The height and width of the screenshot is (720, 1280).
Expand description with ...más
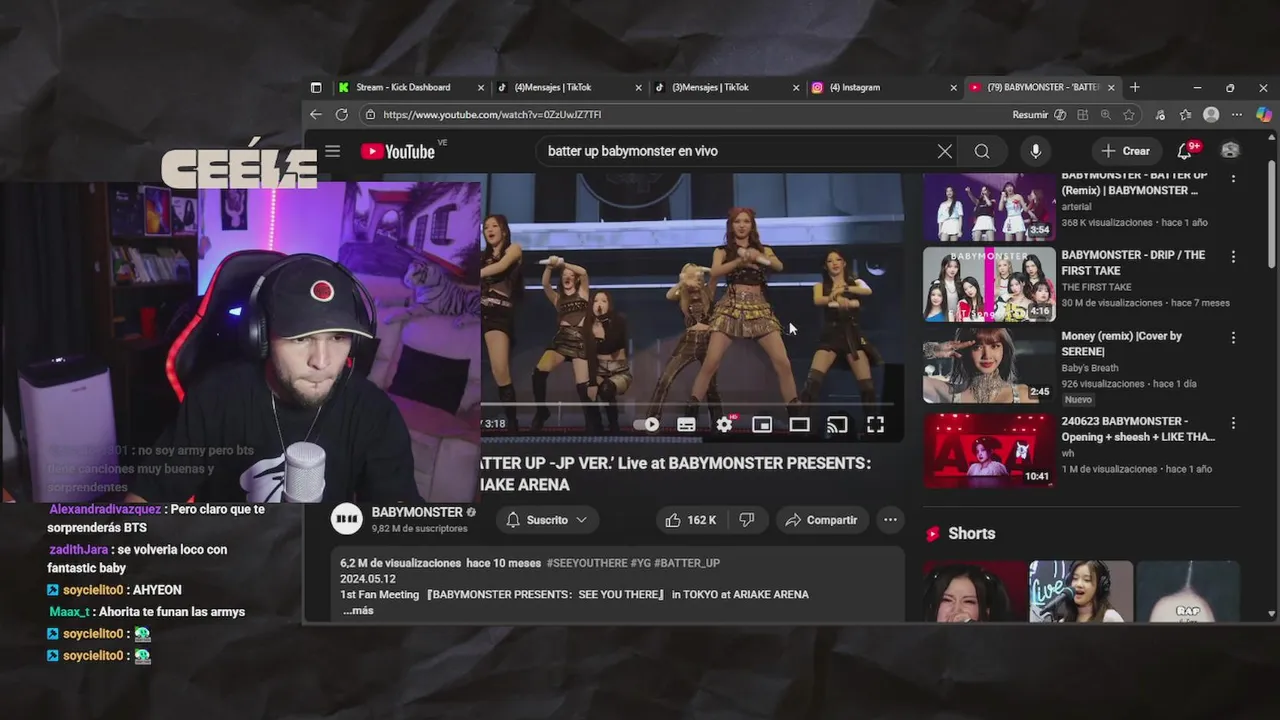click(358, 610)
